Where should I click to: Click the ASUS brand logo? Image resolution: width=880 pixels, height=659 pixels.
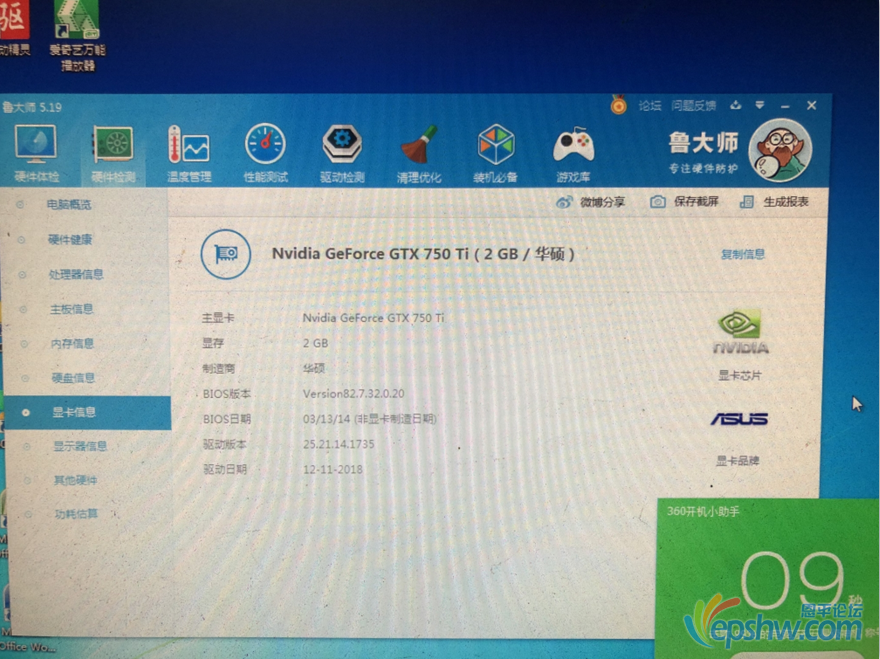coord(739,419)
